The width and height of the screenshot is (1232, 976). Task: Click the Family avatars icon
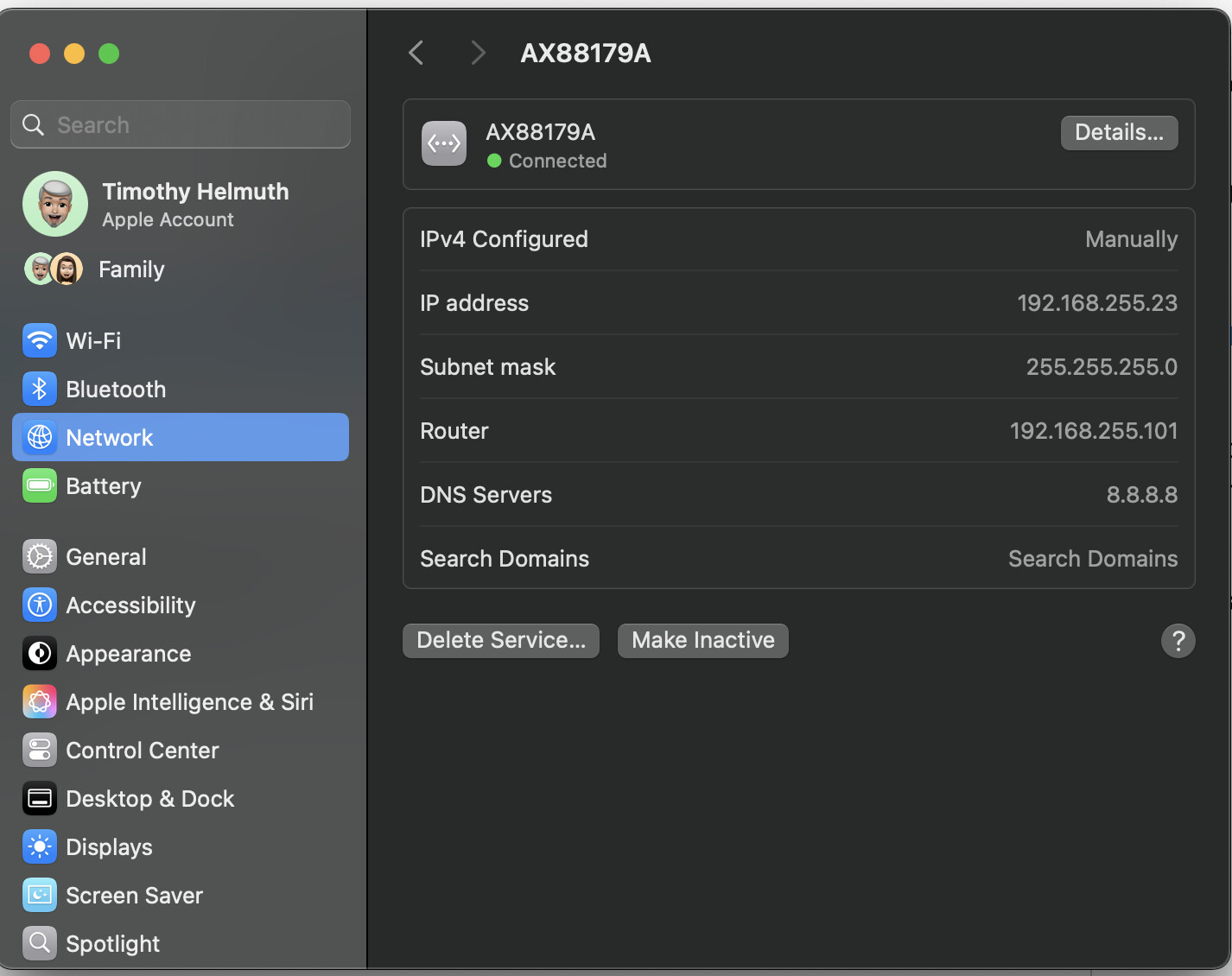click(x=54, y=269)
